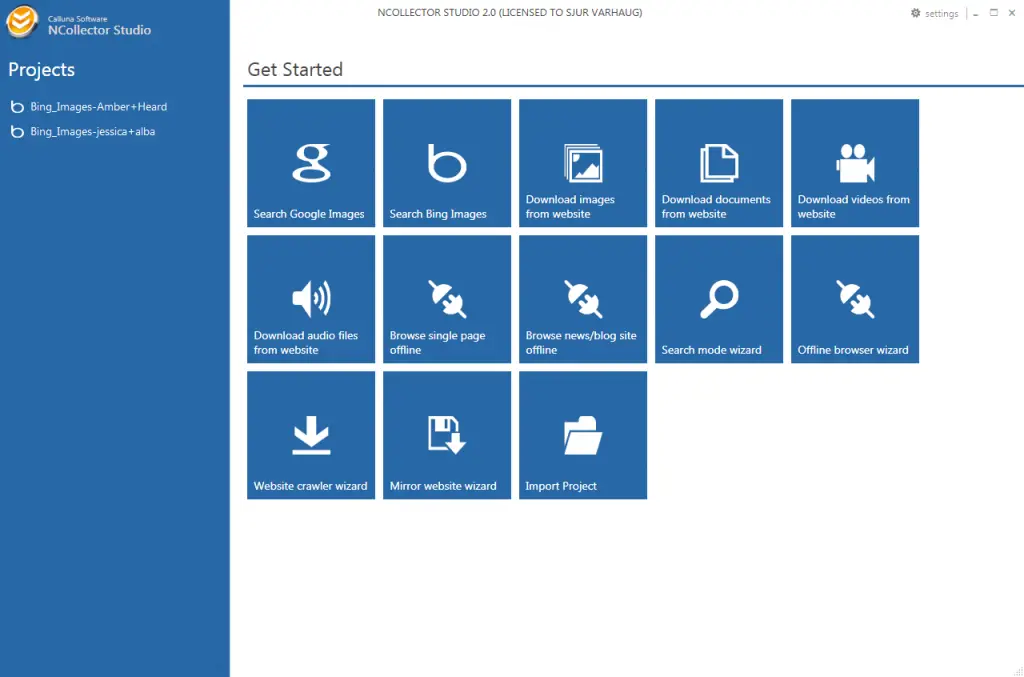
Task: Open Download audio files from website
Action: (310, 299)
